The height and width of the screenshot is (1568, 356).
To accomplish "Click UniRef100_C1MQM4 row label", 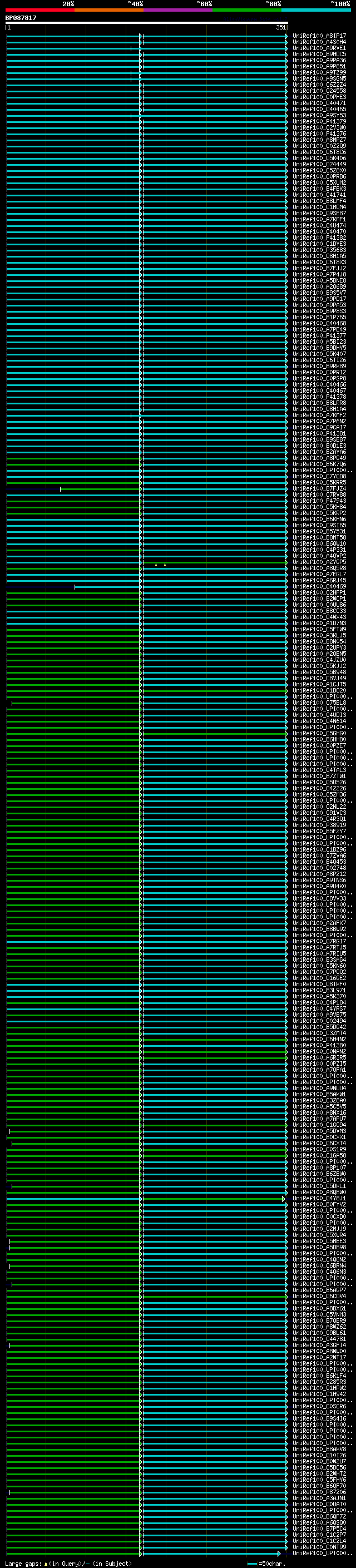I will click(319, 207).
